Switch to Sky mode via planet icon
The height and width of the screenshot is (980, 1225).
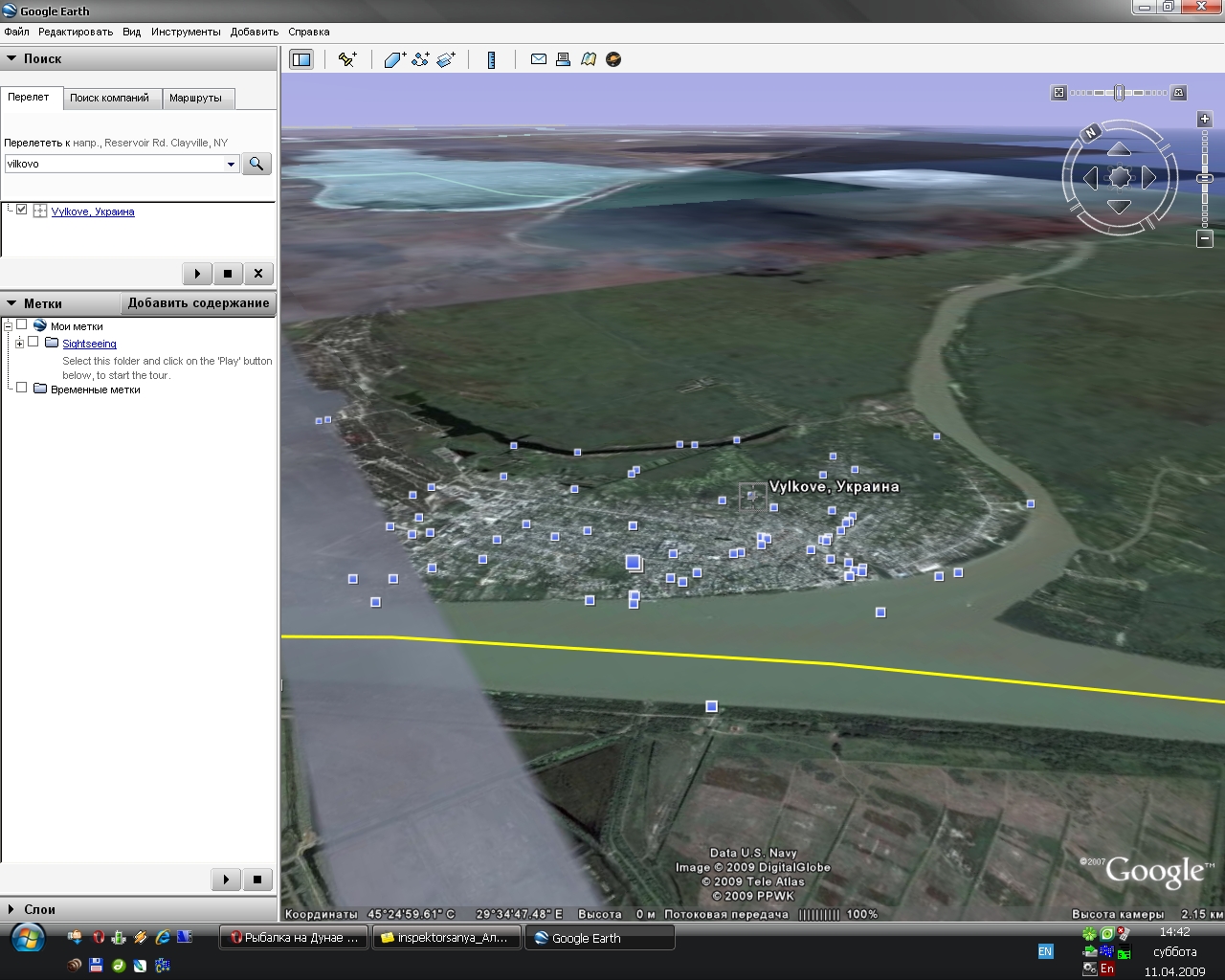[x=613, y=59]
